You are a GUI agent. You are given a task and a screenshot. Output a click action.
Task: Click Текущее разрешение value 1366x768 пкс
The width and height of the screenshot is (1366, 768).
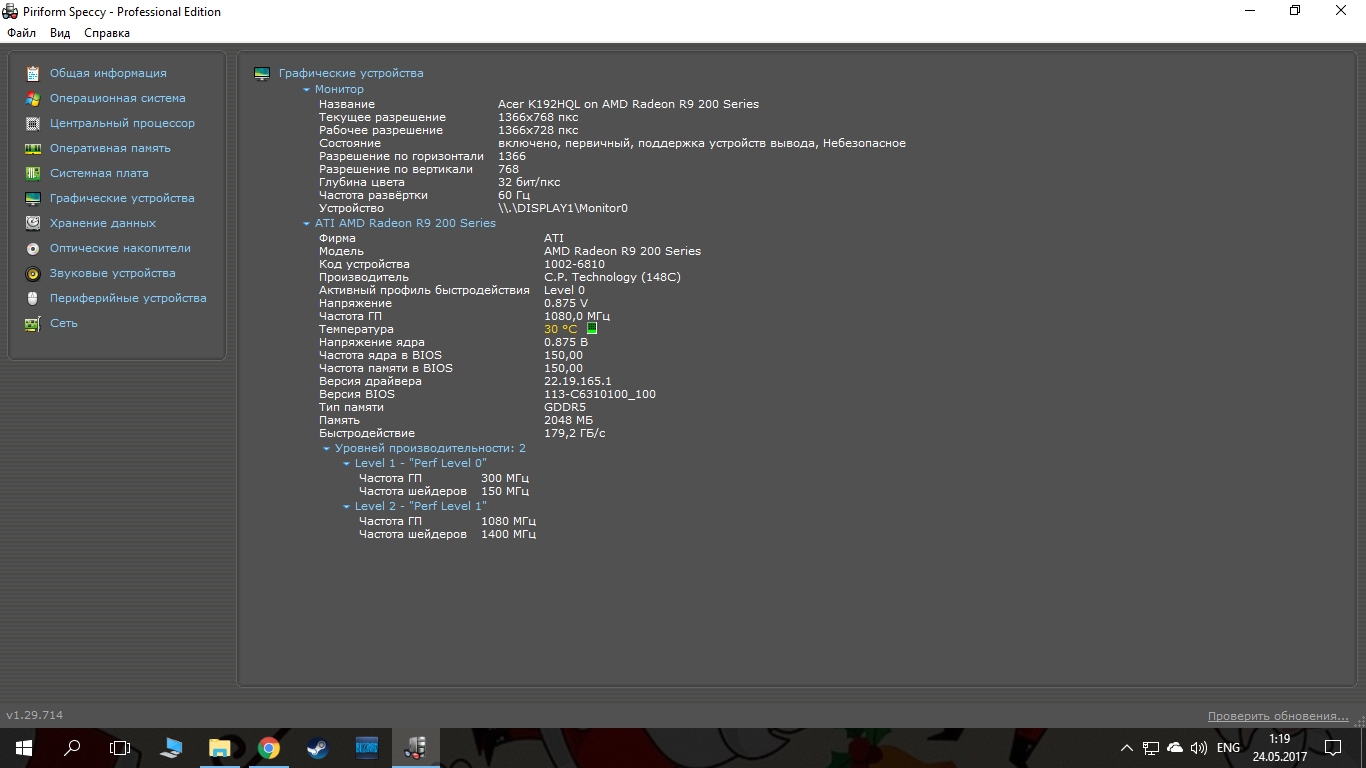pyautogui.click(x=538, y=117)
